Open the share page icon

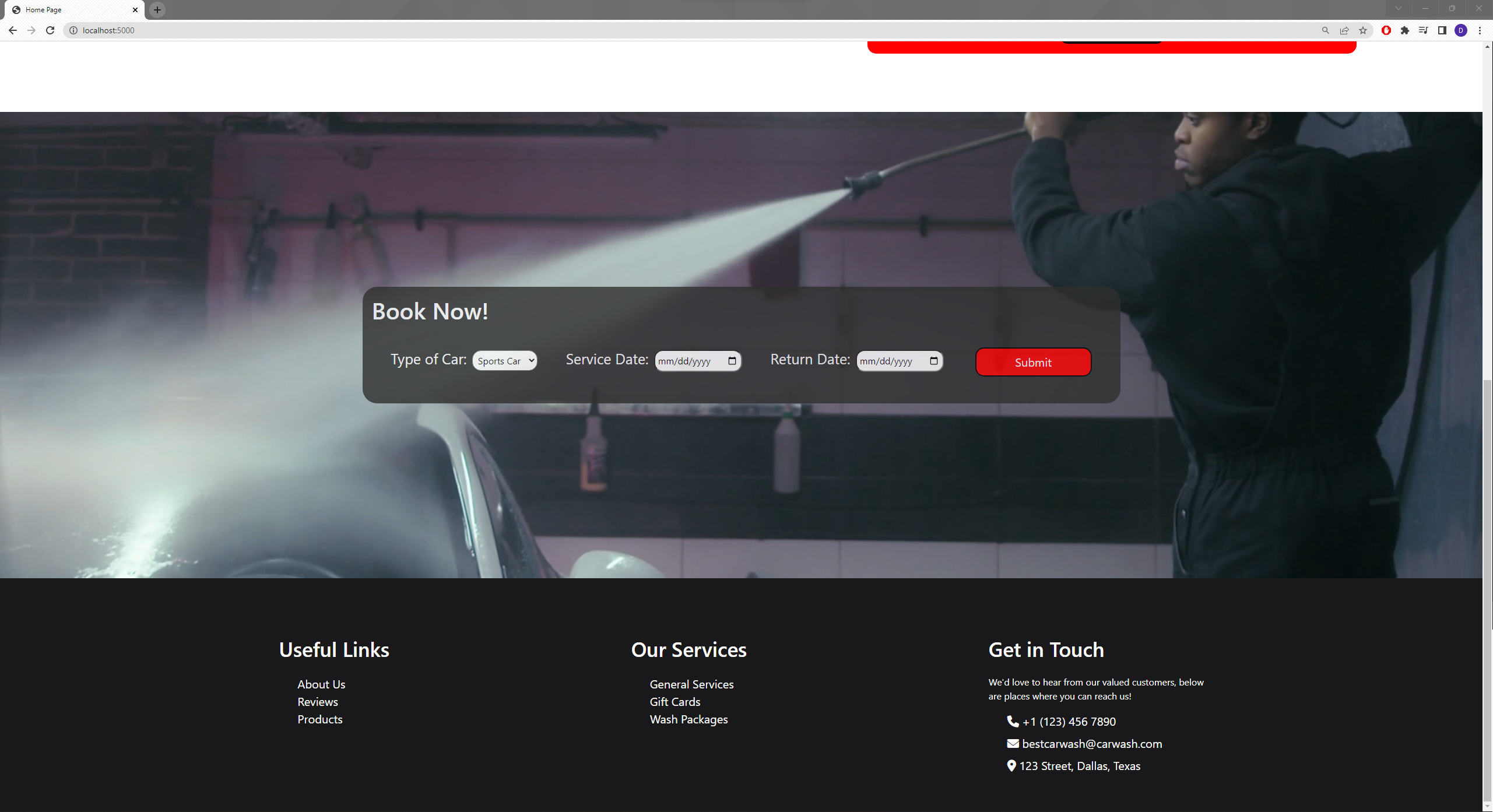click(1344, 30)
